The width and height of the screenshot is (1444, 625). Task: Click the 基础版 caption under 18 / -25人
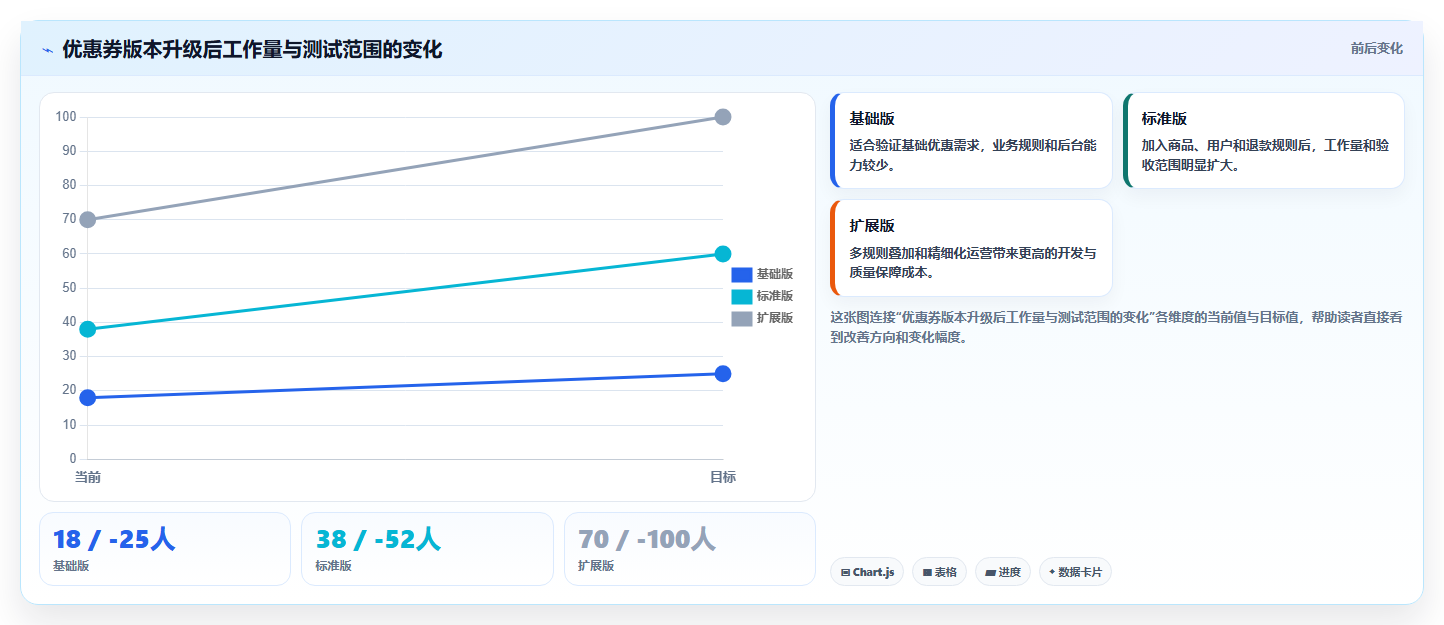pos(71,566)
